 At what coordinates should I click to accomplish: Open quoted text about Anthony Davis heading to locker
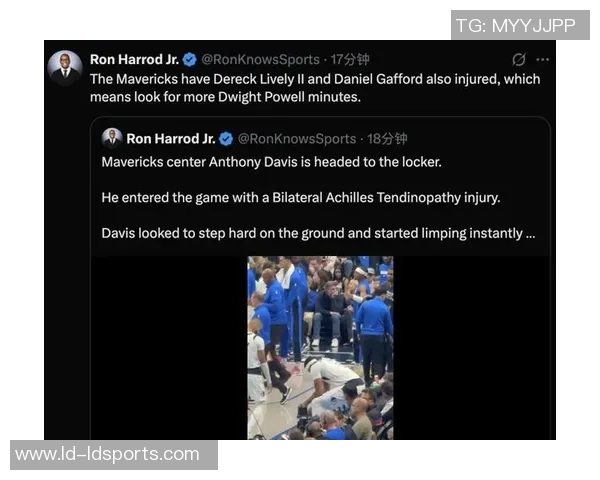272,162
